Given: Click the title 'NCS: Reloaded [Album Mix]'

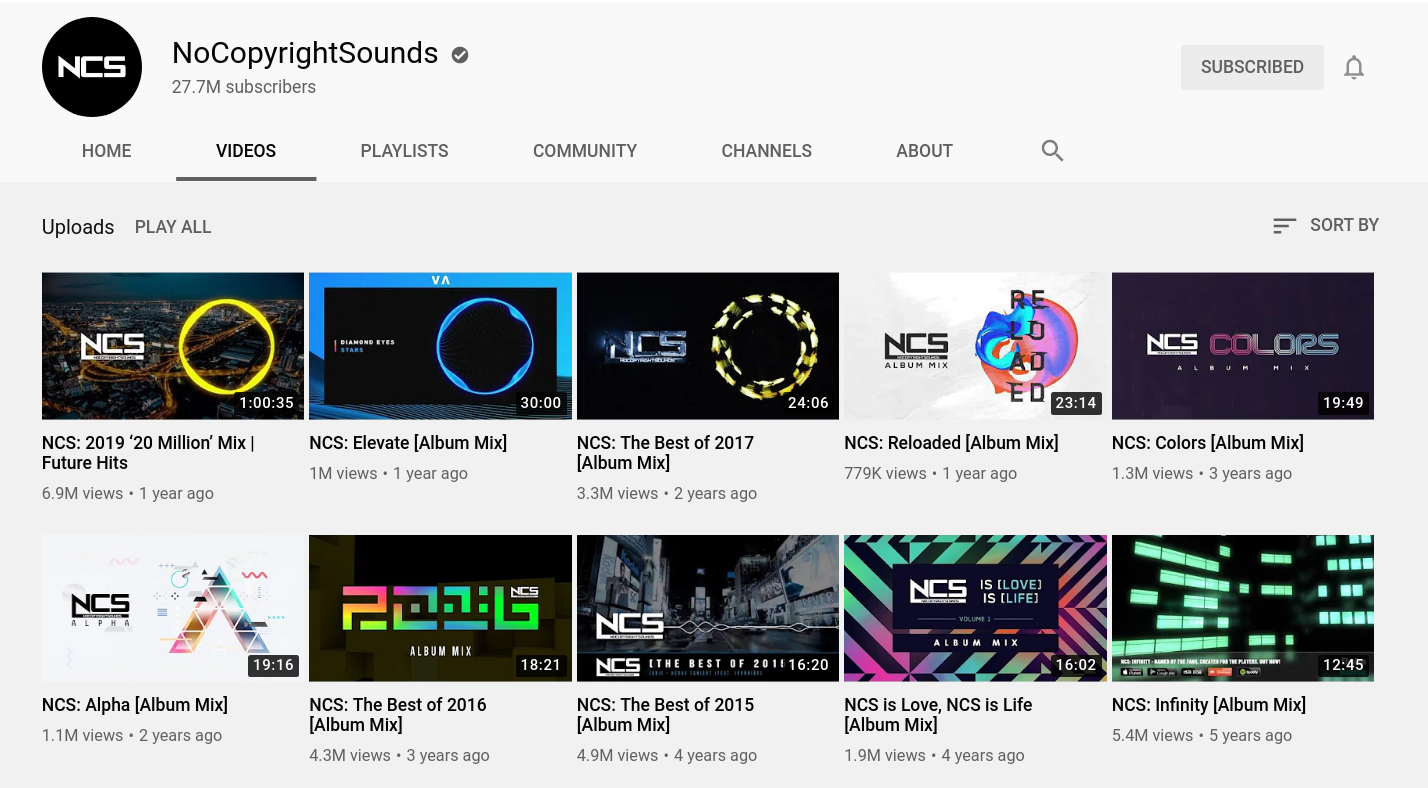Looking at the screenshot, I should pos(951,443).
